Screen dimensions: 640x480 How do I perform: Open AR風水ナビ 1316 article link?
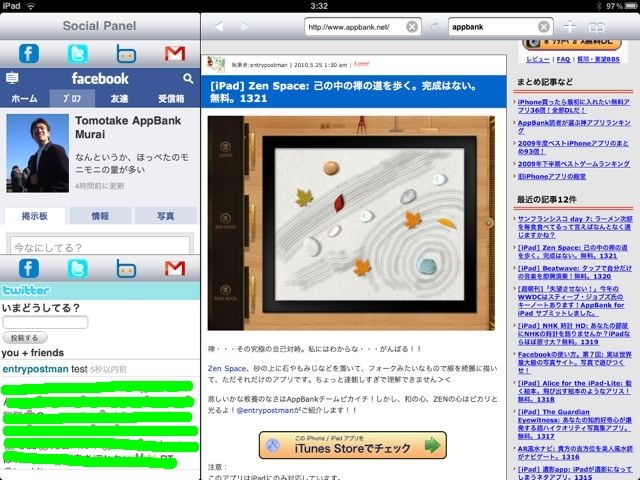pyautogui.click(x=575, y=453)
